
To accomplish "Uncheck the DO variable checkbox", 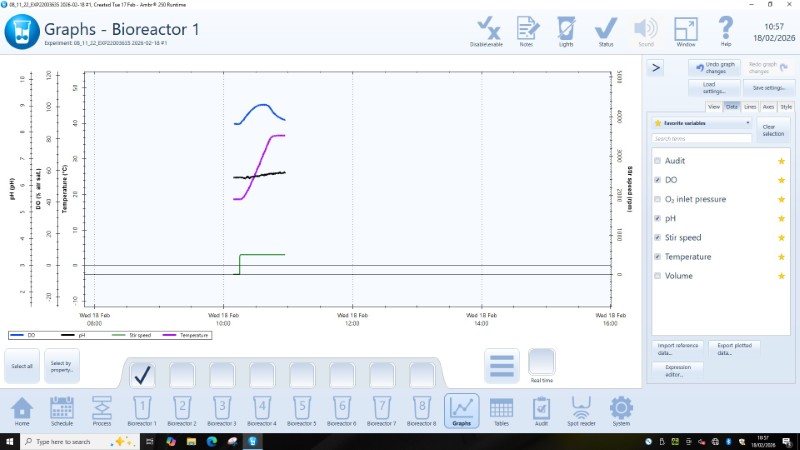I will click(x=657, y=180).
